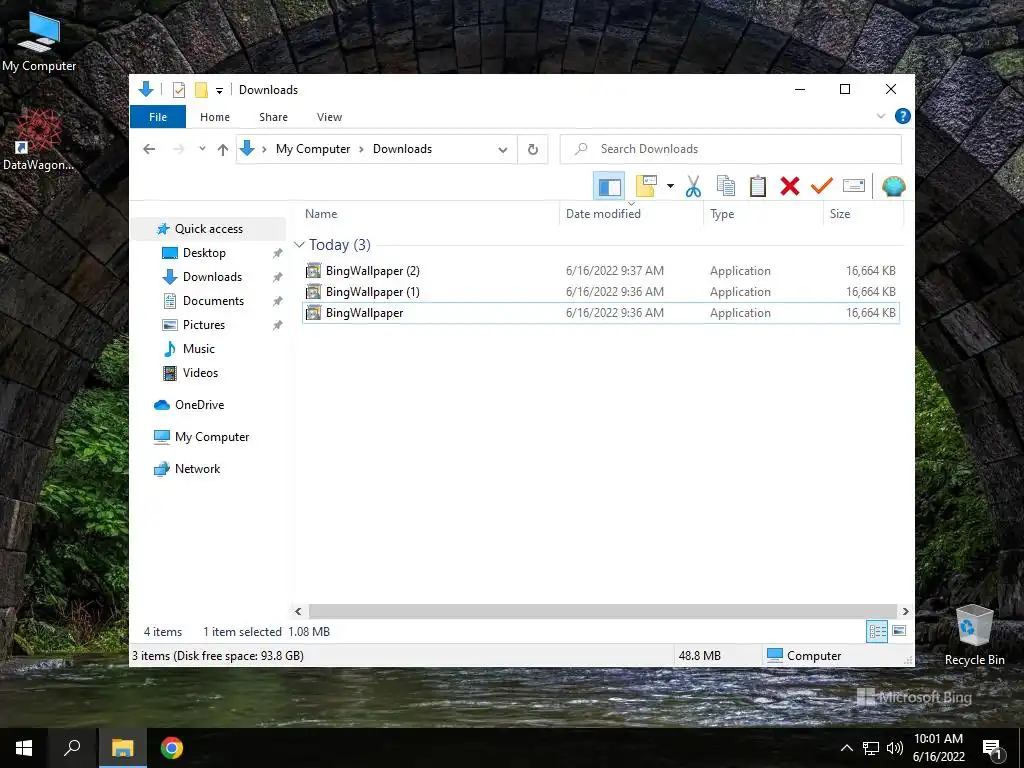1024x768 pixels.
Task: Open My Computer desktop icon
Action: point(39,41)
